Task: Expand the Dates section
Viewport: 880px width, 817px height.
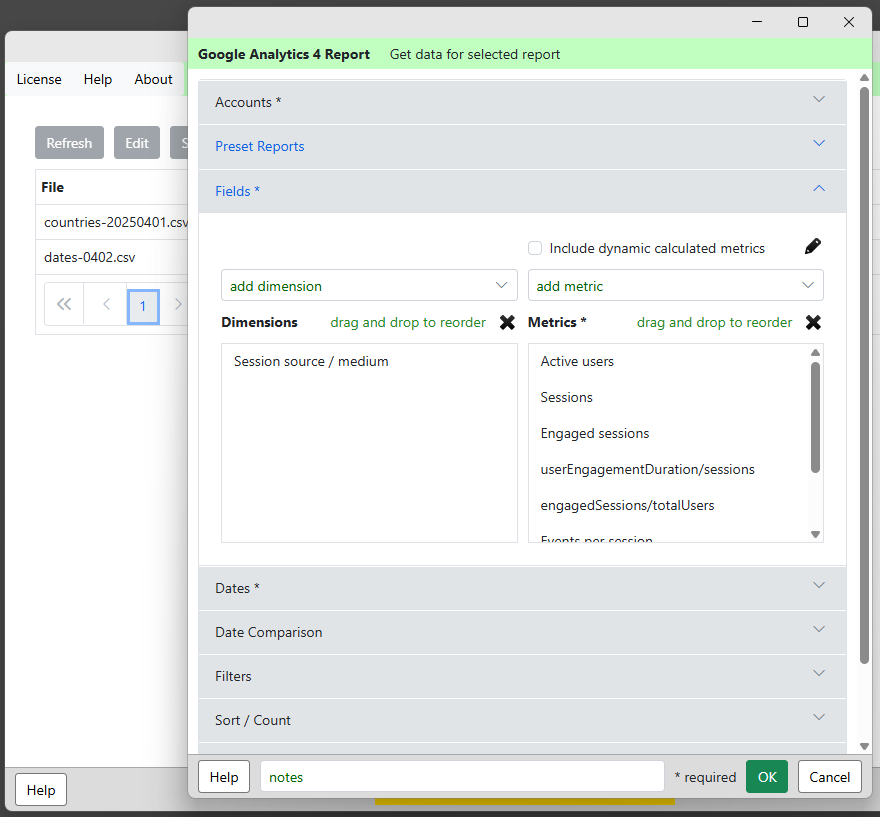Action: [522, 588]
